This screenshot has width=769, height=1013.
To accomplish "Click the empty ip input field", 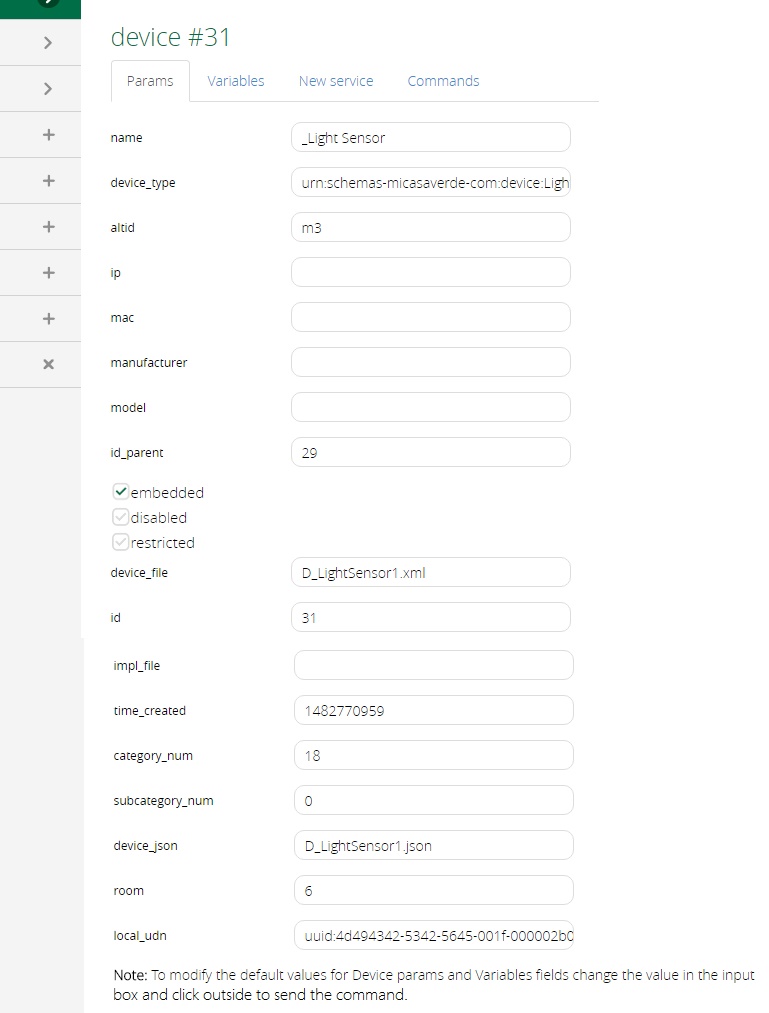I will 430,273.
